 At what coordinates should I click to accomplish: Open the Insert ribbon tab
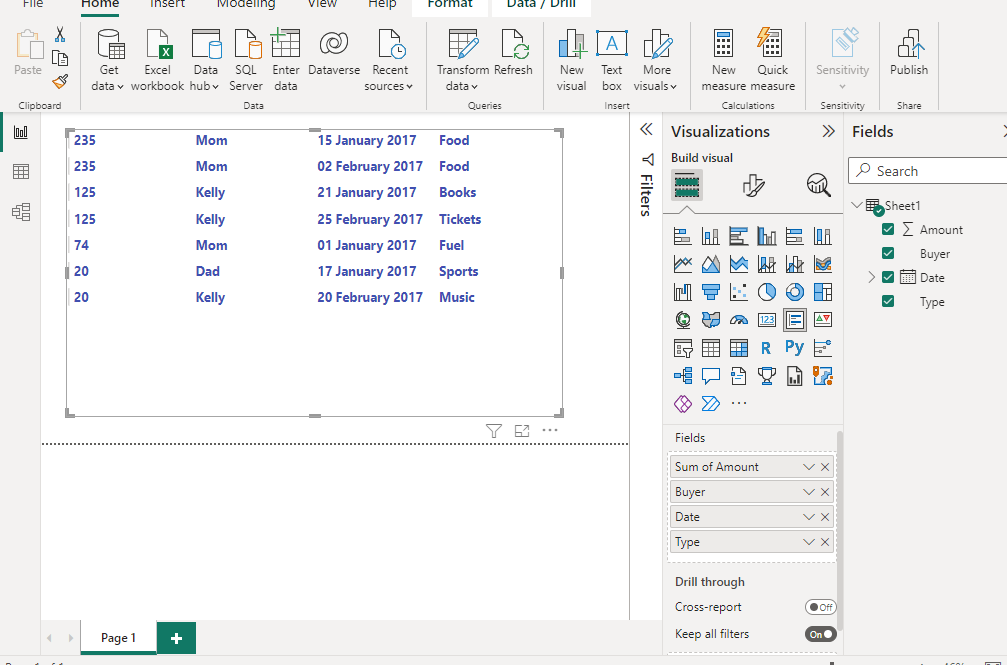pyautogui.click(x=167, y=4)
